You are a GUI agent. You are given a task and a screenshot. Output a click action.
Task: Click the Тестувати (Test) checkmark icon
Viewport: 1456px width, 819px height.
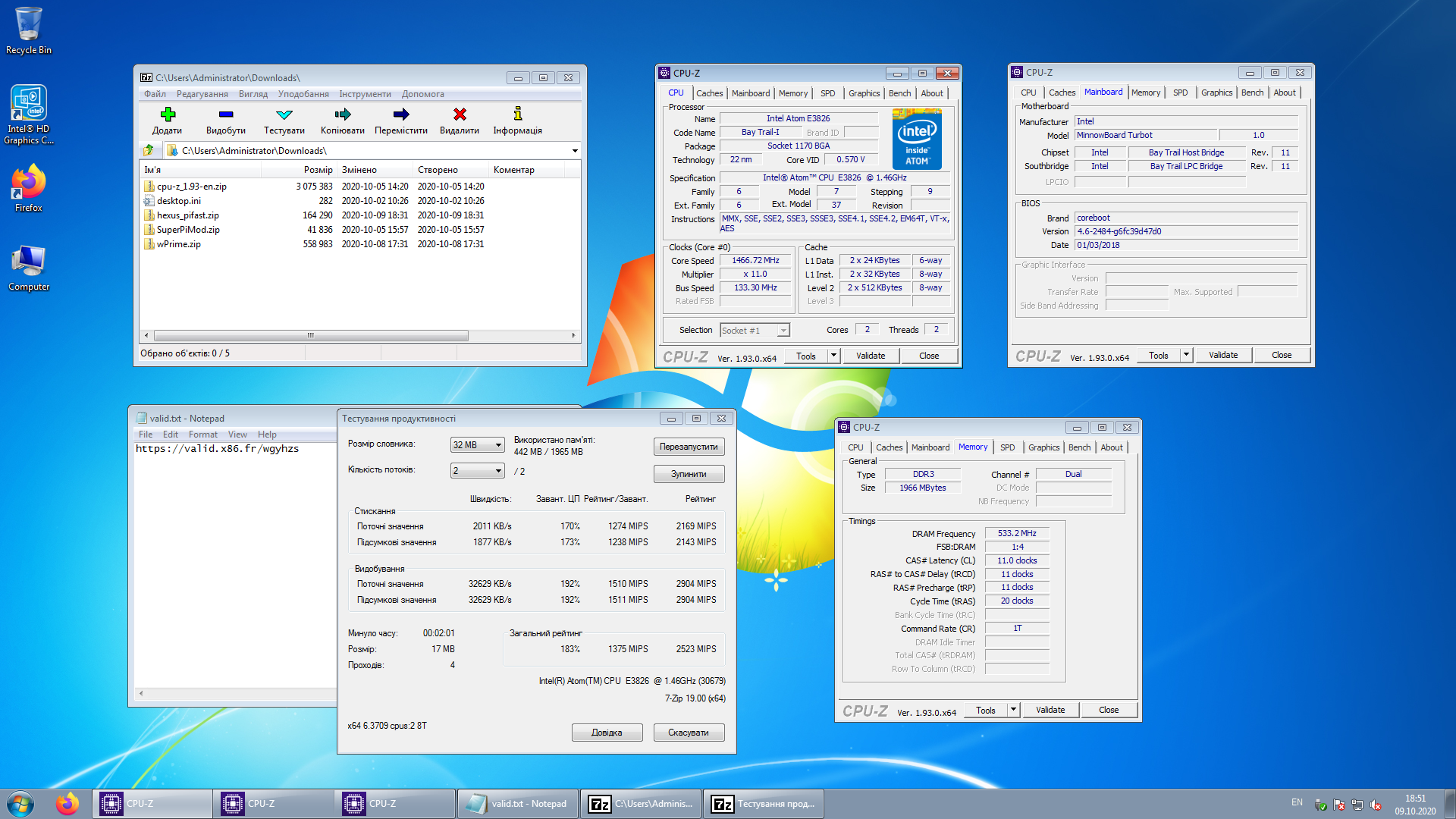tap(284, 115)
